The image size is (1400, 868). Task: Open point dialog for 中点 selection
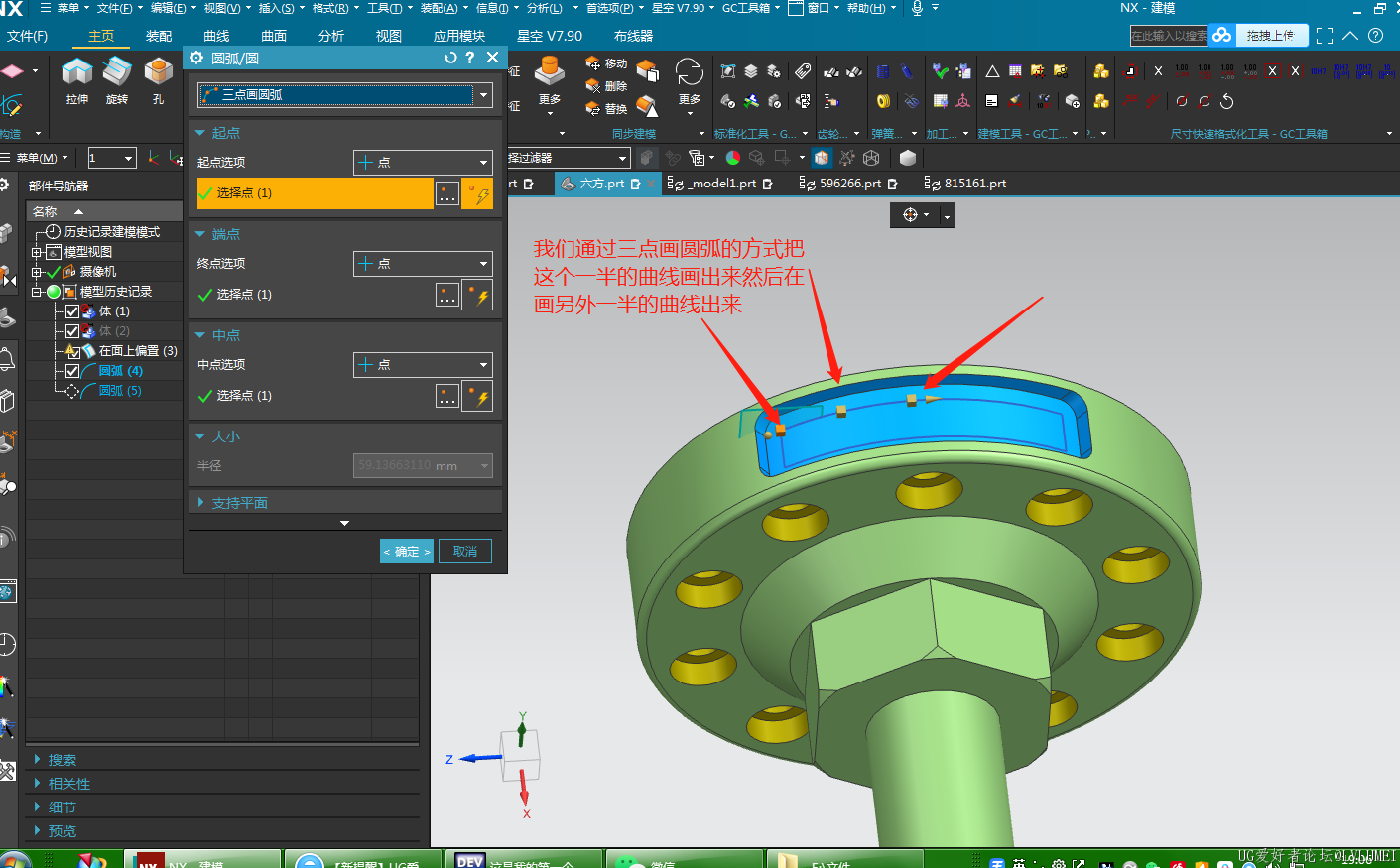click(447, 396)
